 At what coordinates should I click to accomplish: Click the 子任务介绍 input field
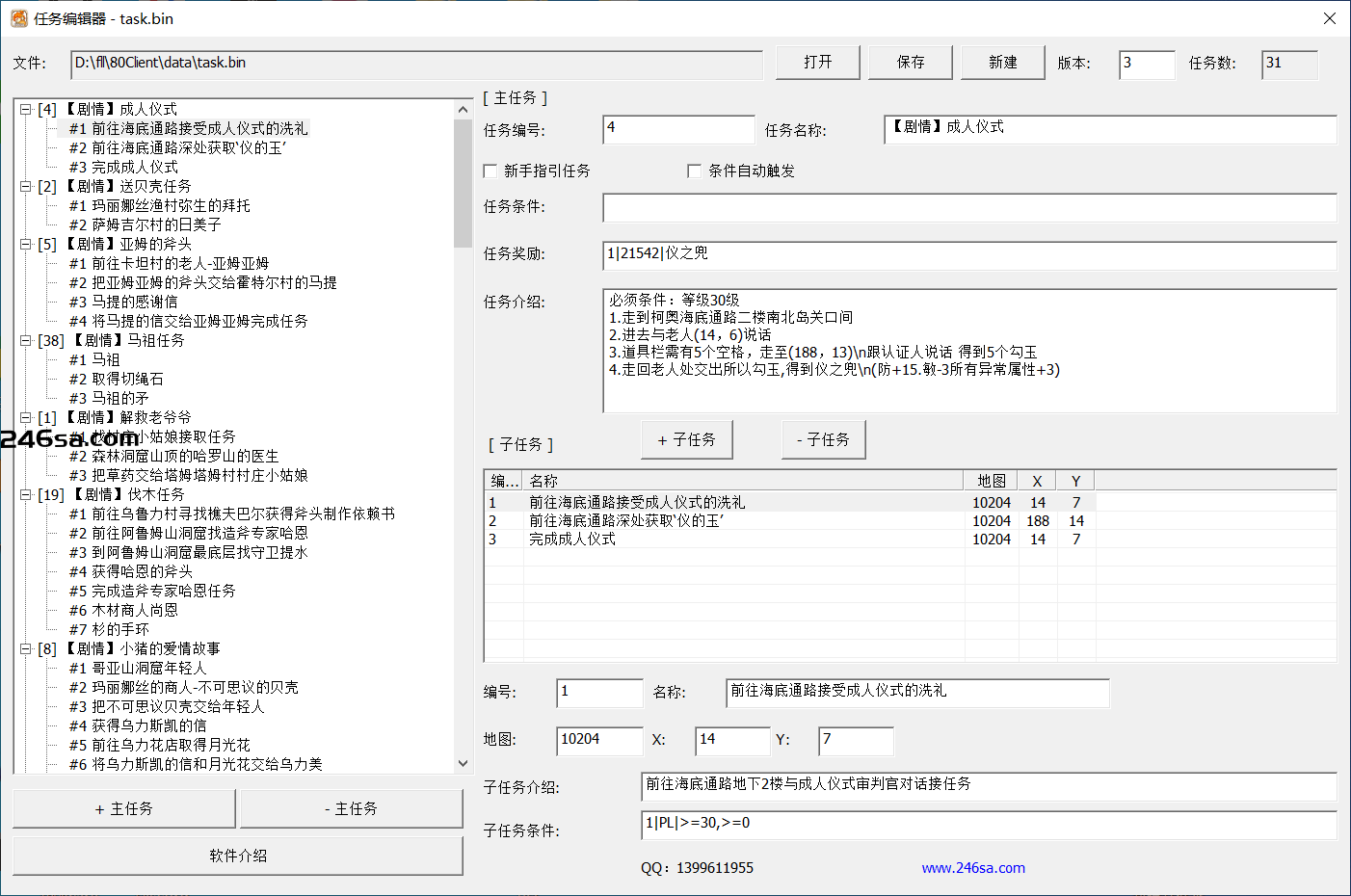pyautogui.click(x=990, y=786)
